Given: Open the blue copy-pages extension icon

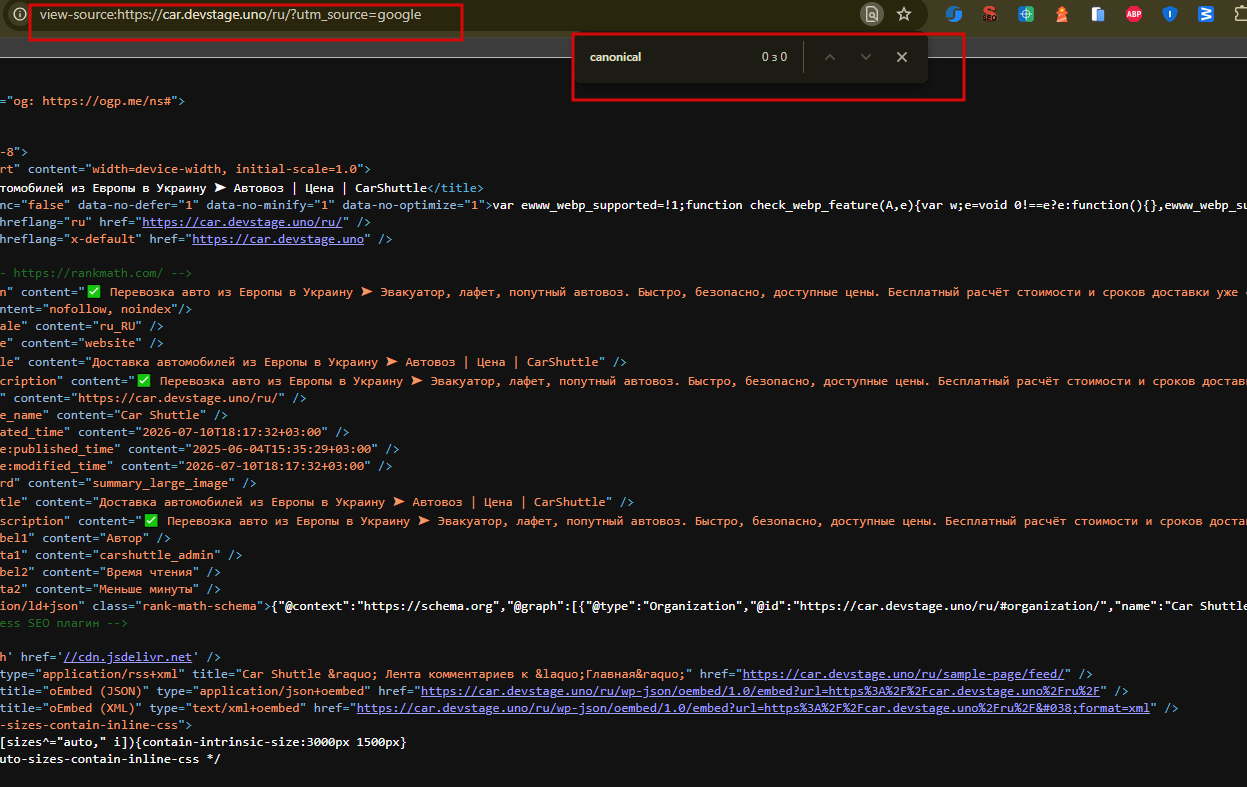Looking at the screenshot, I should 1098,14.
